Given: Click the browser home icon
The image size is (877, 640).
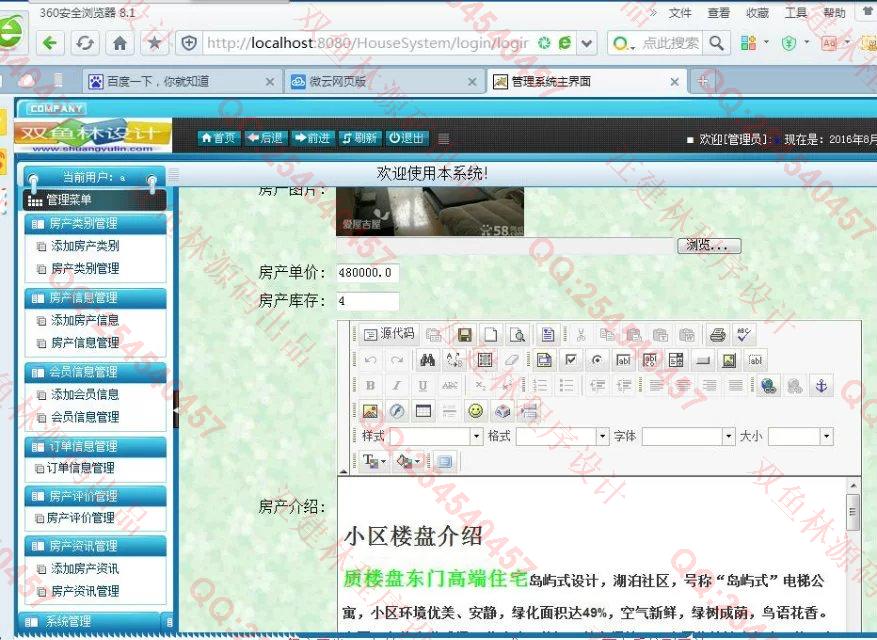Looking at the screenshot, I should (120, 43).
